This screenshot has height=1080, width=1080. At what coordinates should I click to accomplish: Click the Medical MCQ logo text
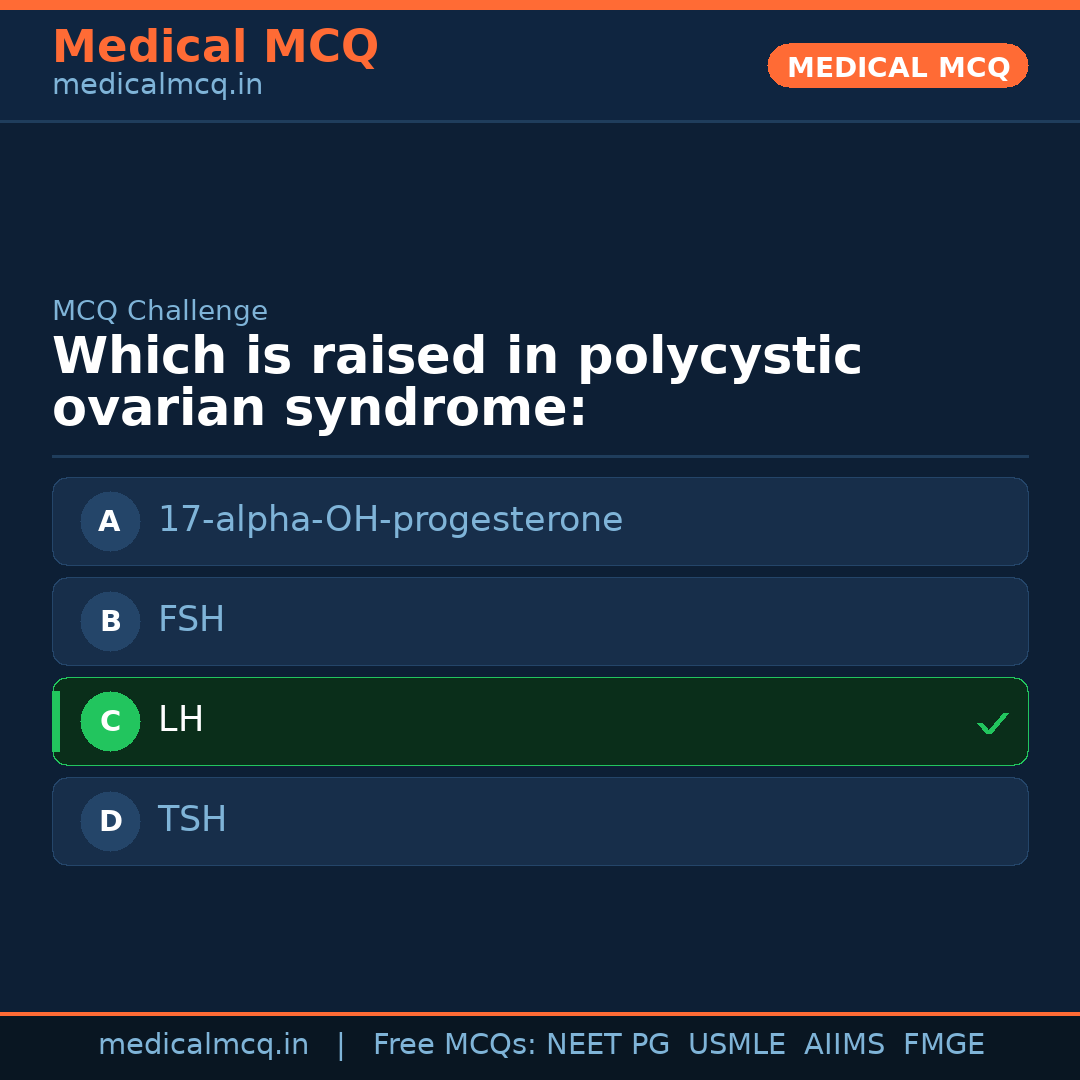[x=215, y=47]
